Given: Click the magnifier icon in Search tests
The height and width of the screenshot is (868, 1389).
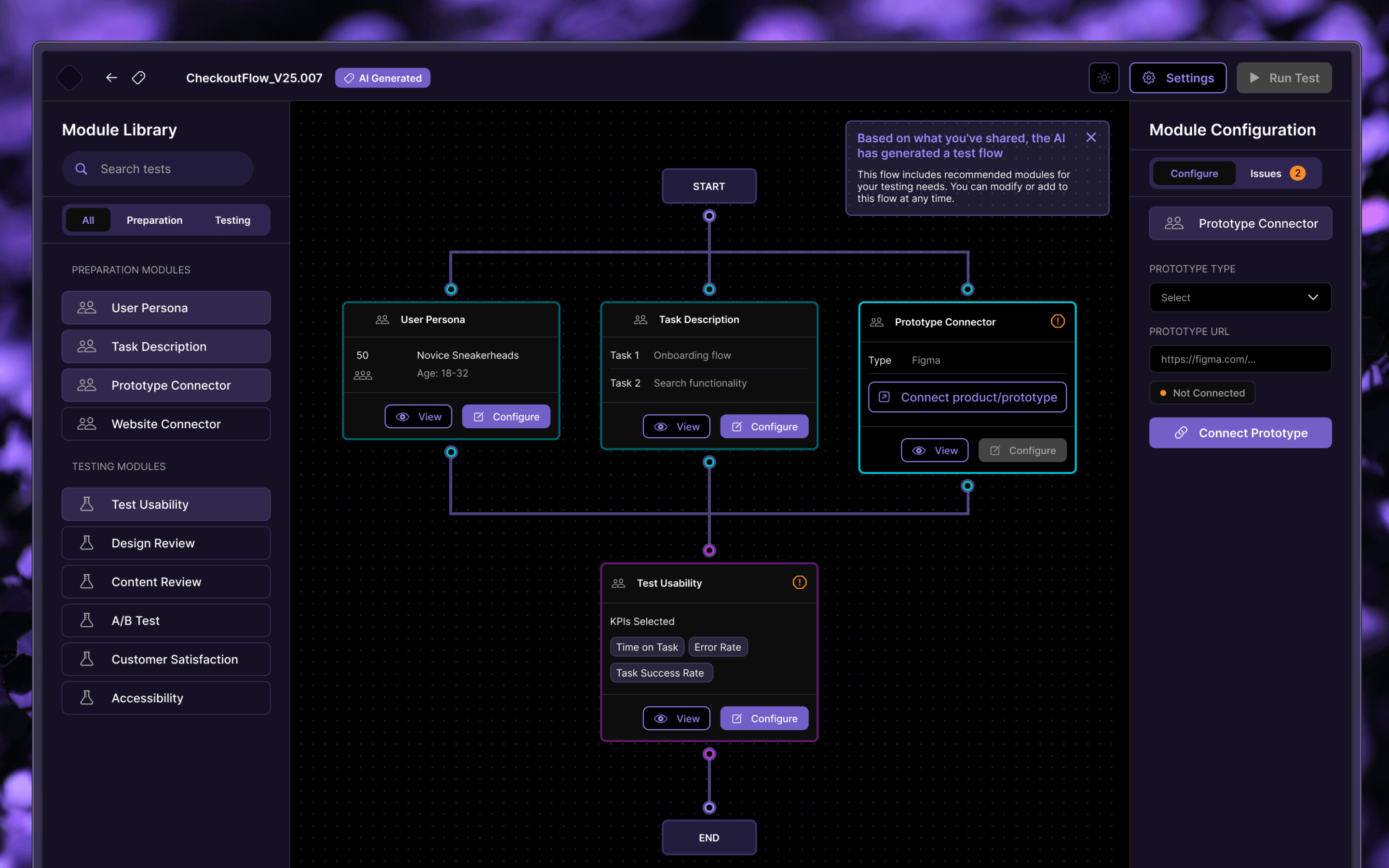Looking at the screenshot, I should point(82,169).
